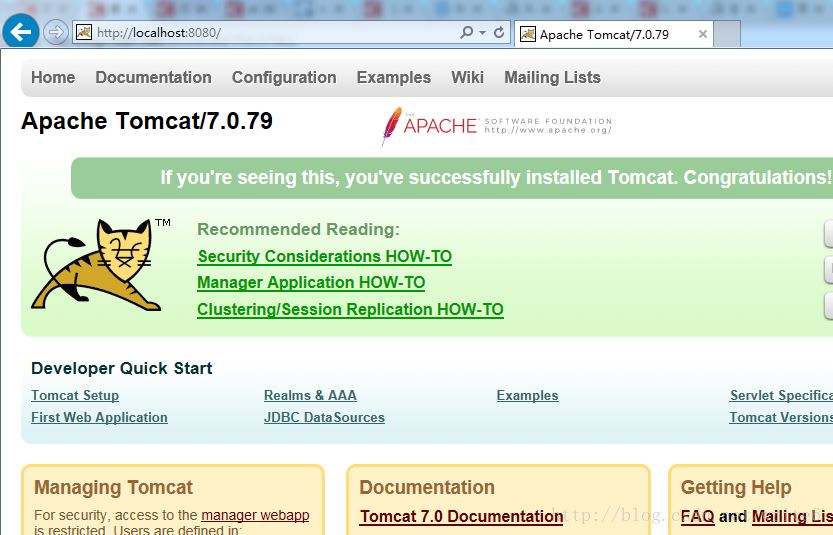Screen dimensions: 833x535
Task: Open the JDBC DataSources quick start link
Action: 324,418
